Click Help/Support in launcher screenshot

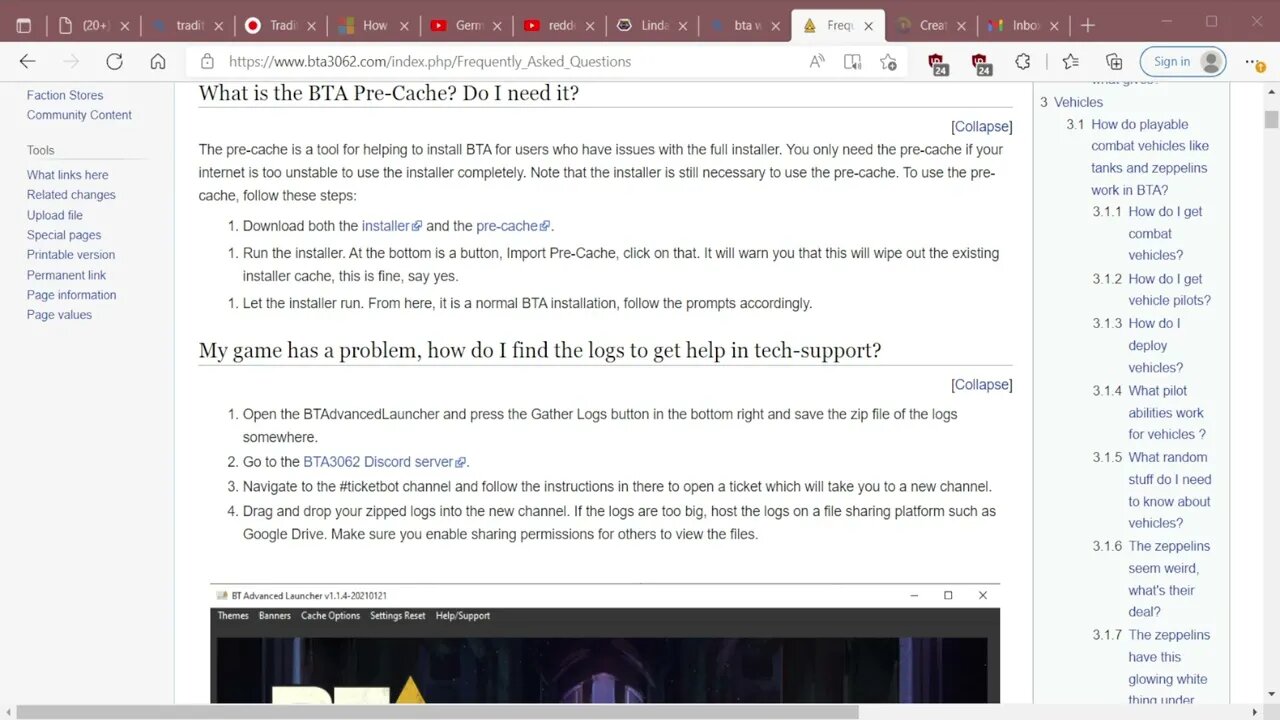(x=463, y=616)
